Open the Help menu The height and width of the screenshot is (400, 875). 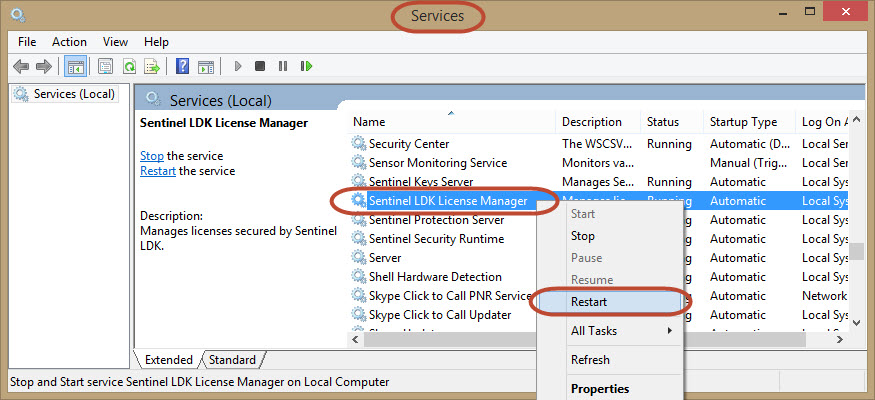tap(156, 42)
